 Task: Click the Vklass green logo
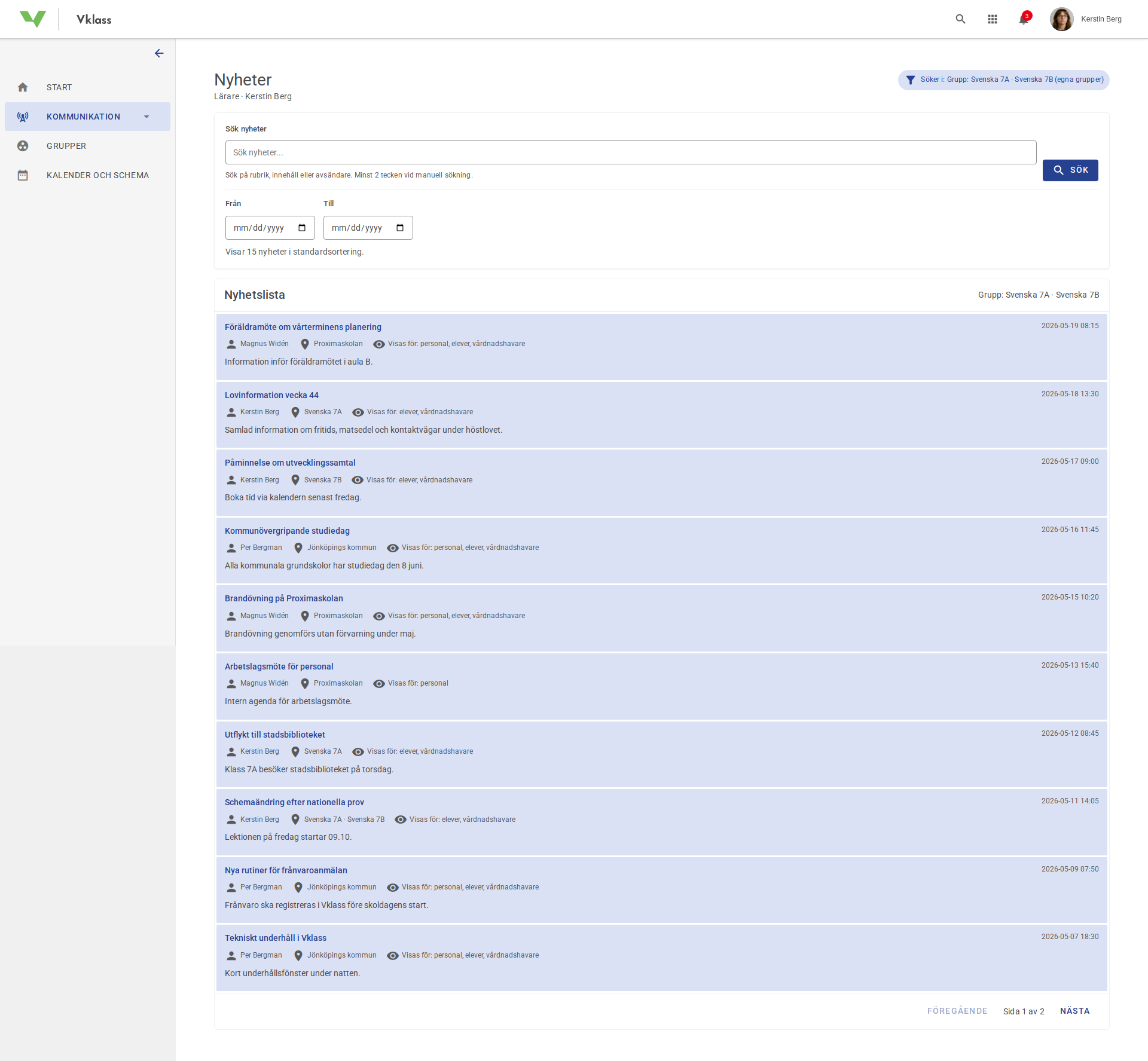[32, 19]
